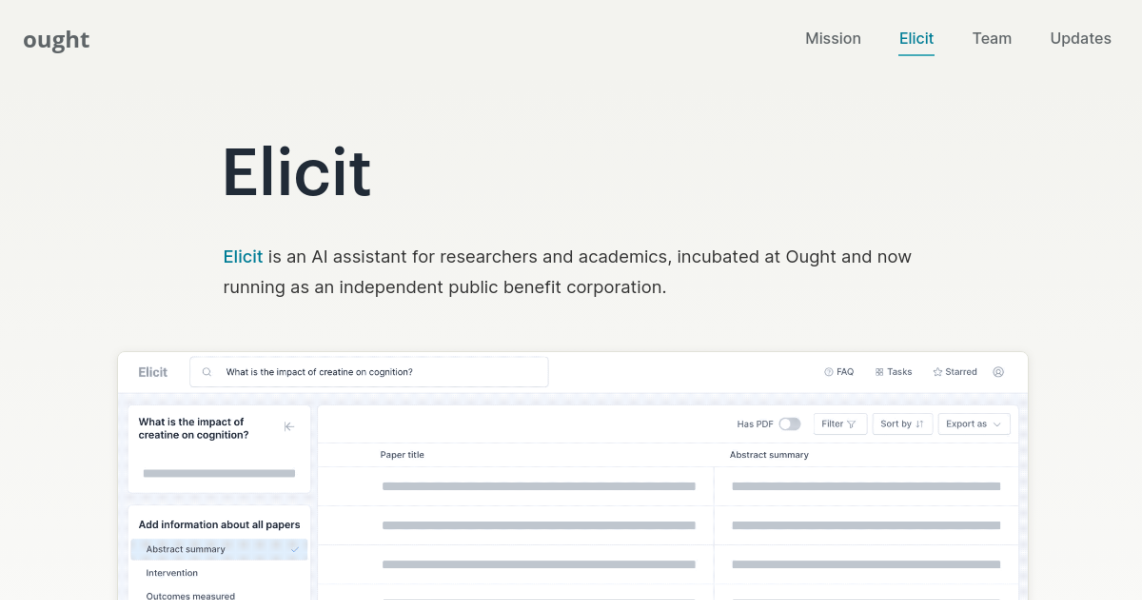The width and height of the screenshot is (1142, 600).
Task: Toggle the checked Abstract summary option
Action: (x=294, y=549)
